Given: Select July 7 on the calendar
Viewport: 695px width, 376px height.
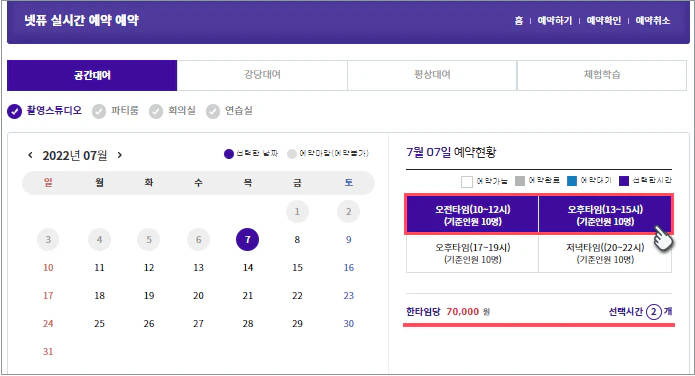Looking at the screenshot, I should (247, 239).
